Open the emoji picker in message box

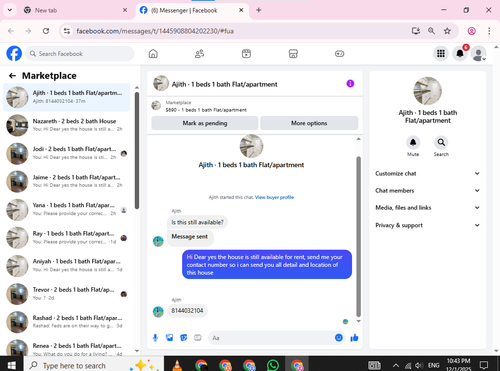[339, 338]
